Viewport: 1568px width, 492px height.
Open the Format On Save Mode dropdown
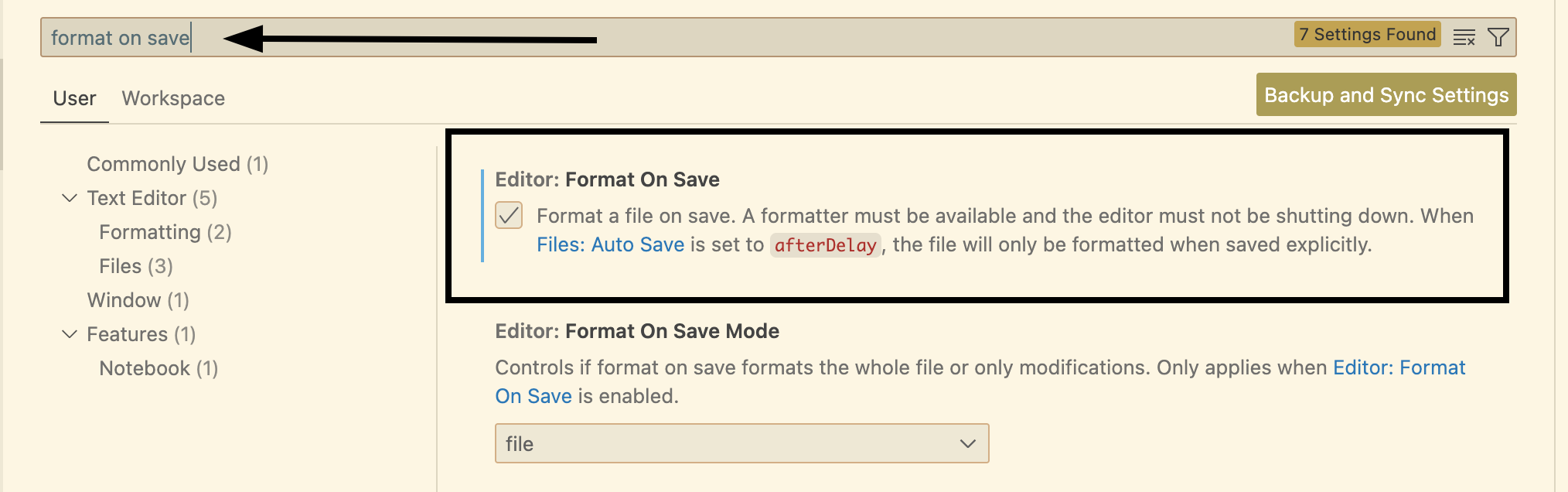(x=742, y=443)
